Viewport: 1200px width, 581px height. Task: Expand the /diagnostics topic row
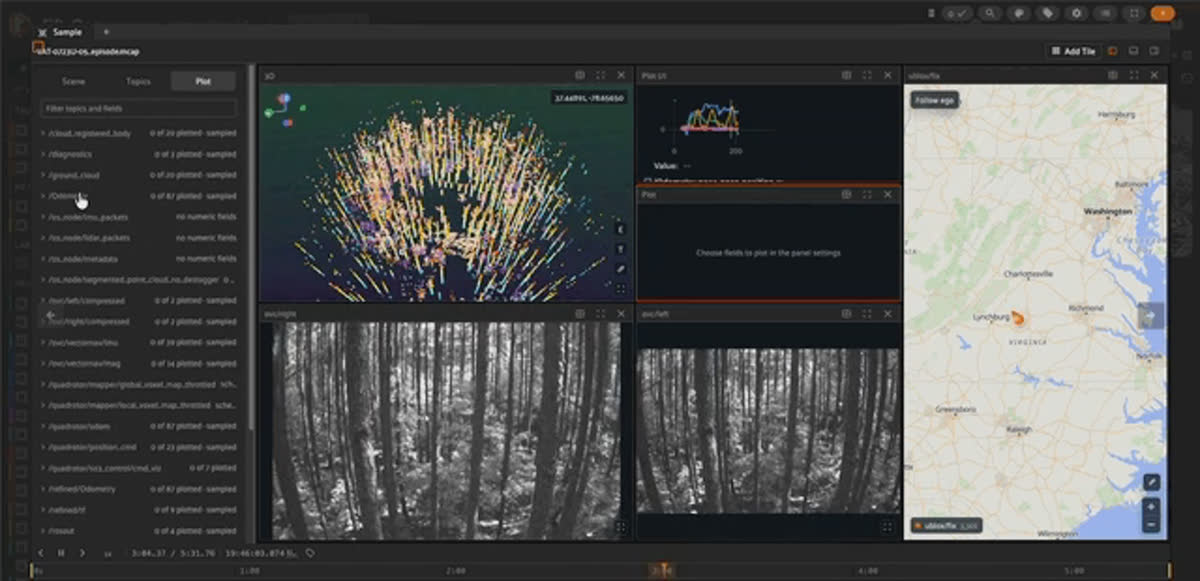point(138,154)
